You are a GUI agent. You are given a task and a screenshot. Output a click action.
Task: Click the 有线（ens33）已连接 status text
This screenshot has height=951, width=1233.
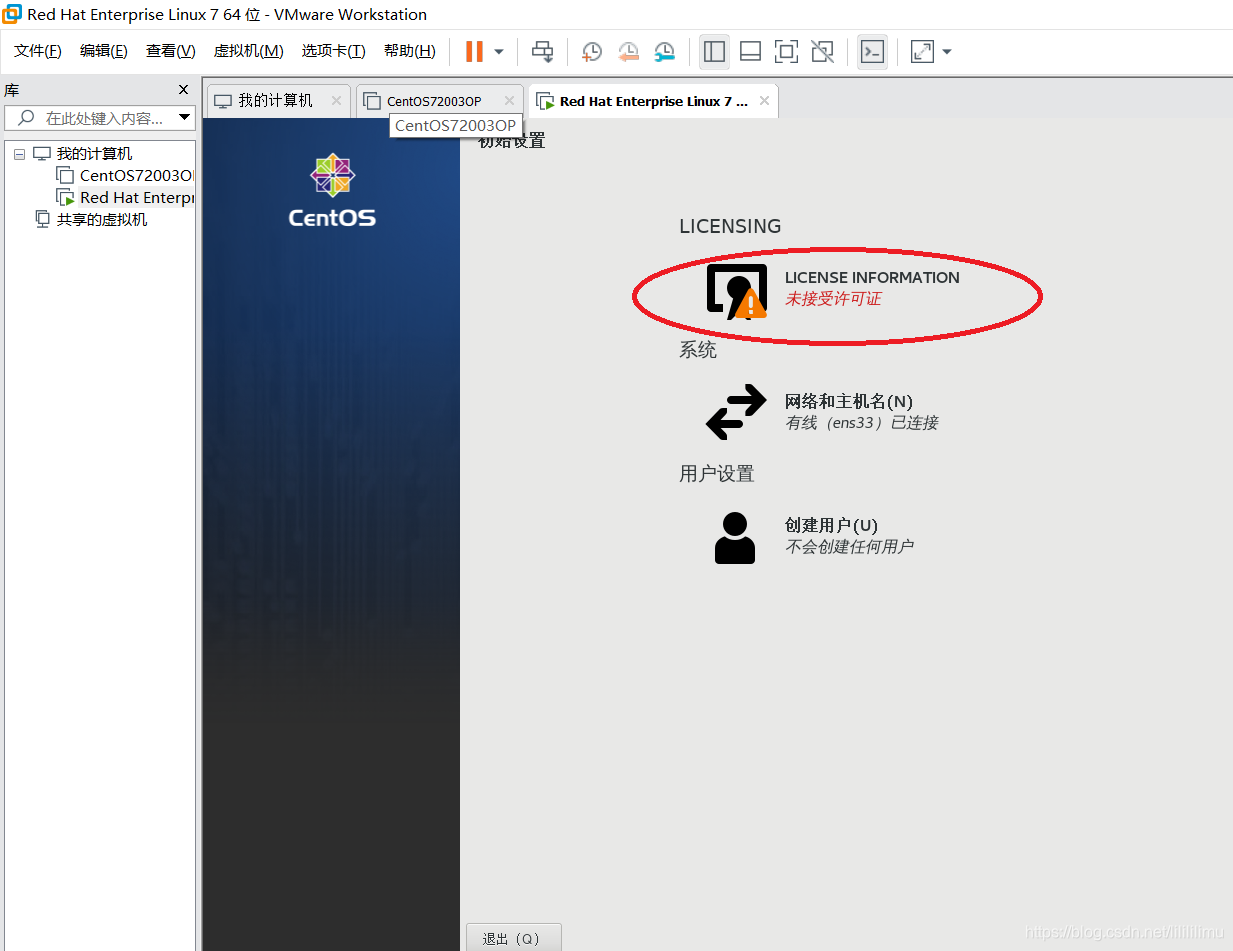click(x=862, y=423)
